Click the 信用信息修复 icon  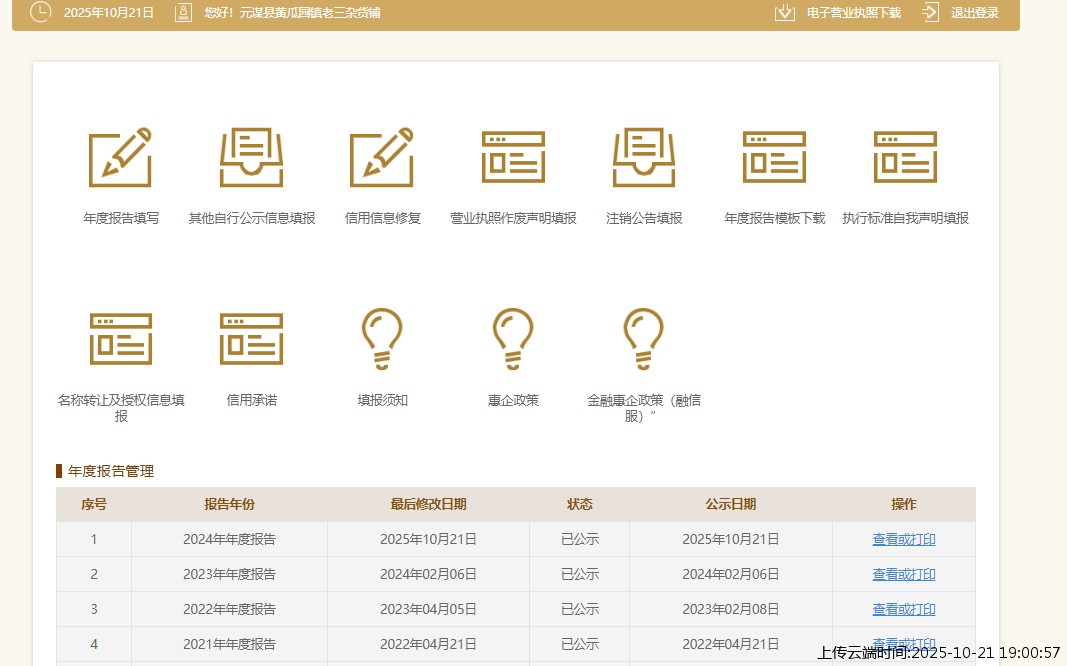[382, 158]
